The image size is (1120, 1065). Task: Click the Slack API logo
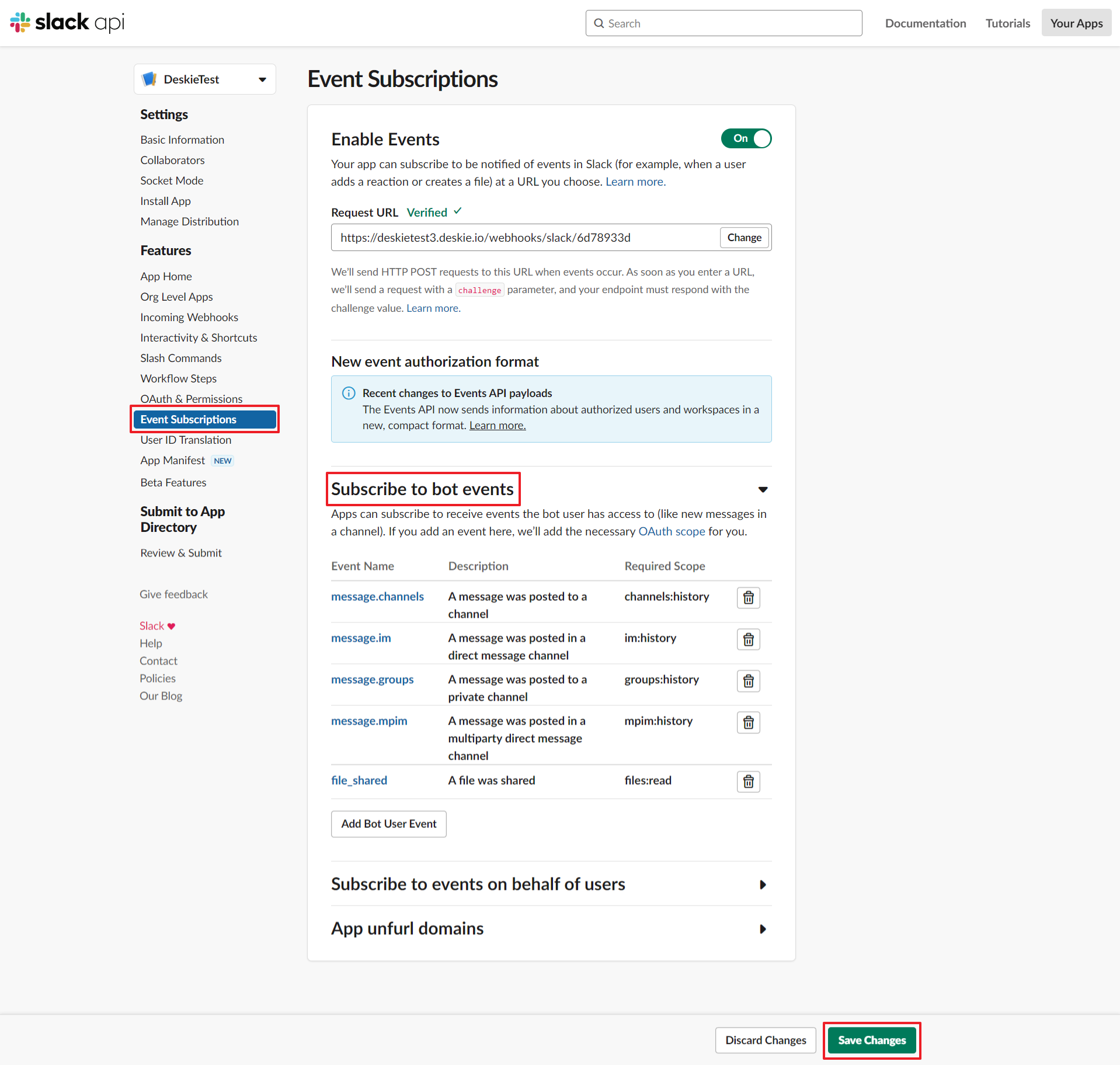[67, 23]
